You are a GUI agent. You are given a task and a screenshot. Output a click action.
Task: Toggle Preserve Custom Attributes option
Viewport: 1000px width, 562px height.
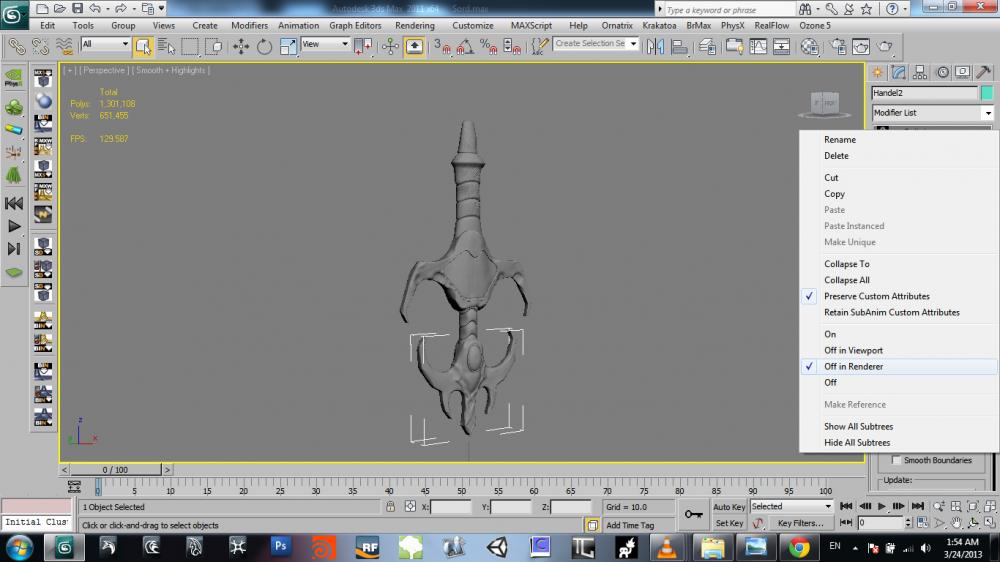click(876, 297)
